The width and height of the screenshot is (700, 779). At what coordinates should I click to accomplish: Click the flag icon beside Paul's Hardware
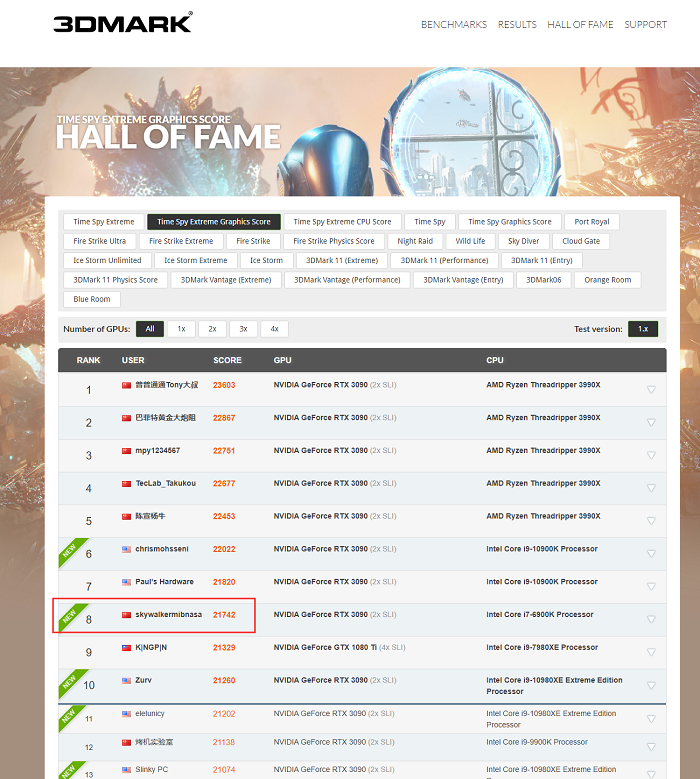(126, 582)
